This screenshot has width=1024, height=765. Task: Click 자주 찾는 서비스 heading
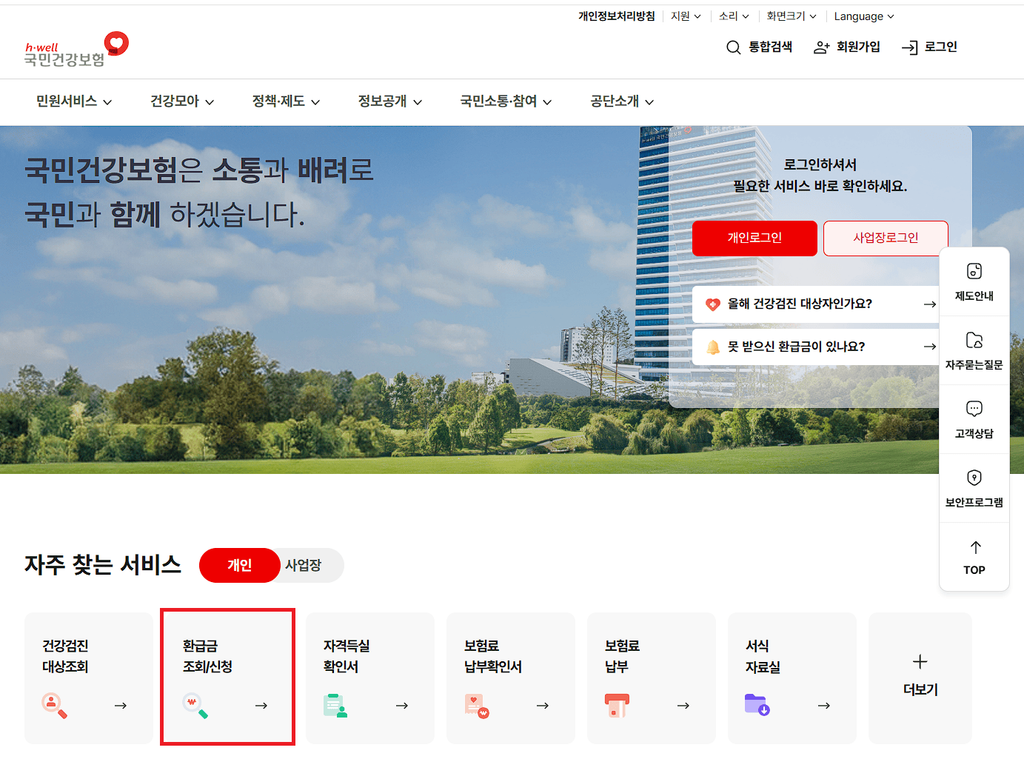click(103, 564)
